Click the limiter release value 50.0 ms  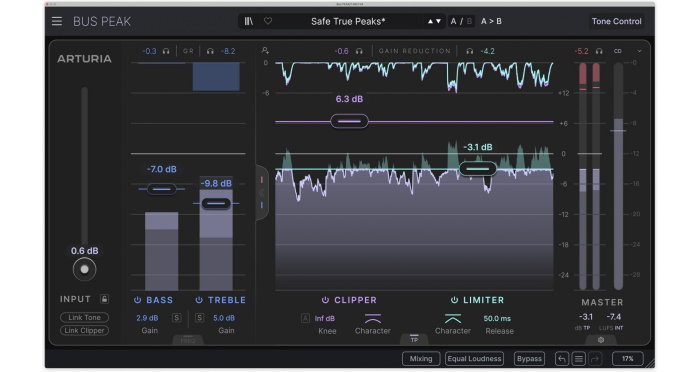click(497, 318)
